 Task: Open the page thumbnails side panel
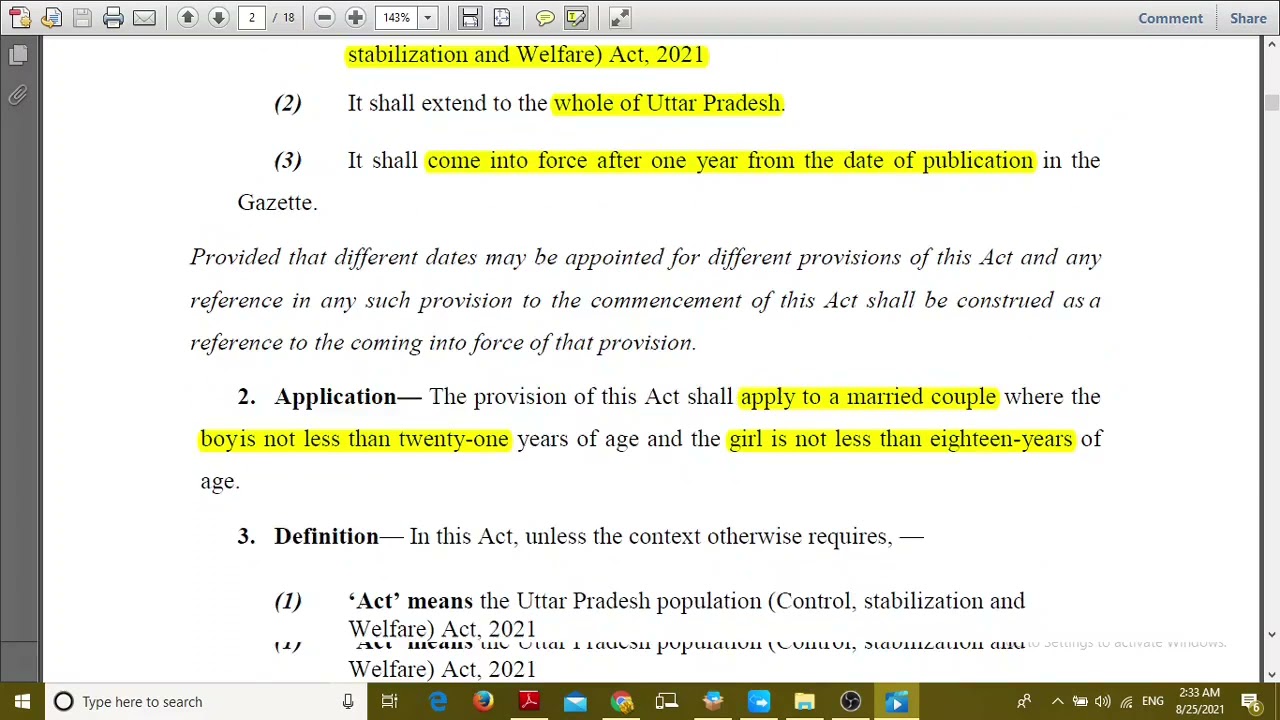[18, 56]
